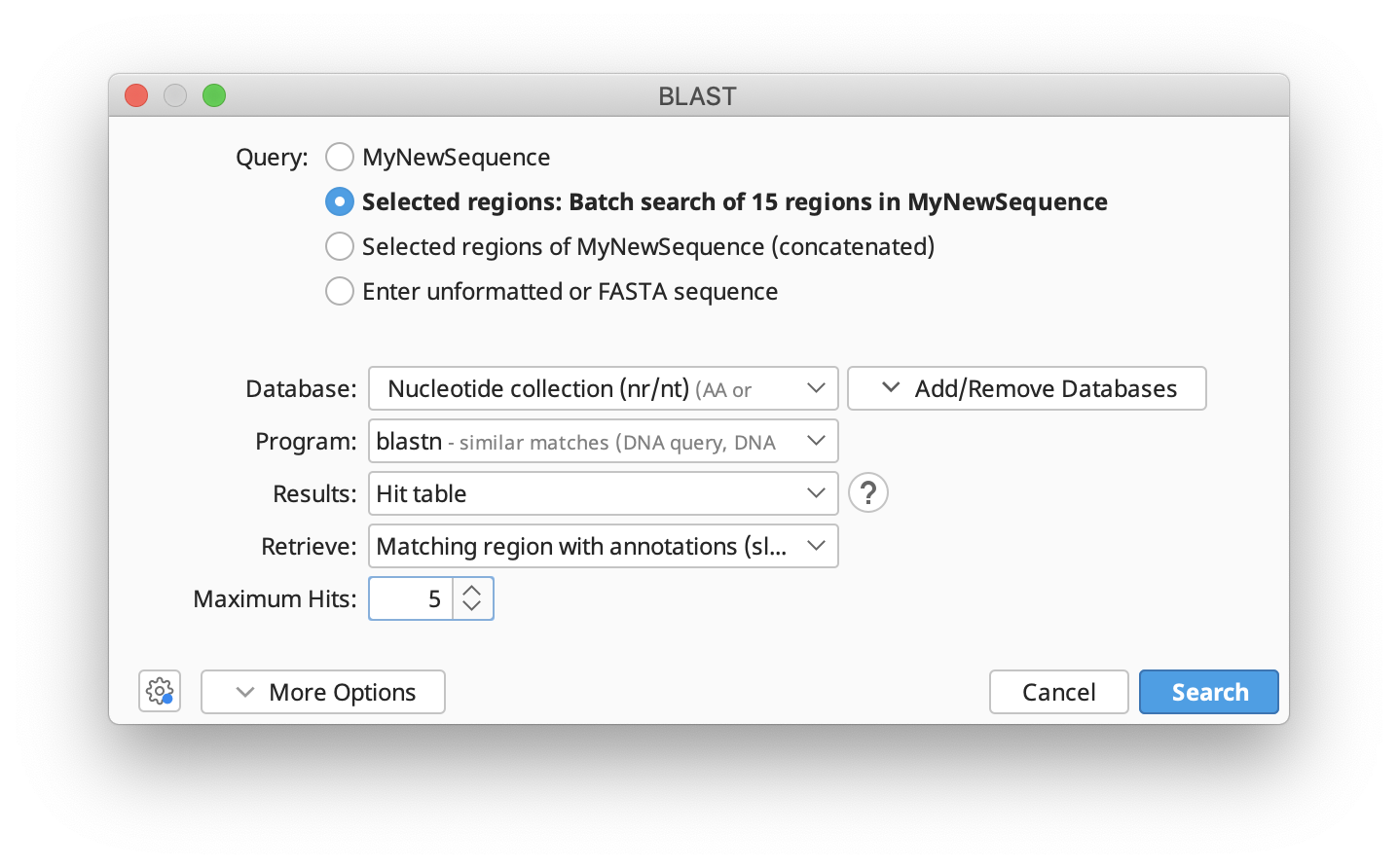
Task: Expand More Options section
Action: point(323,692)
